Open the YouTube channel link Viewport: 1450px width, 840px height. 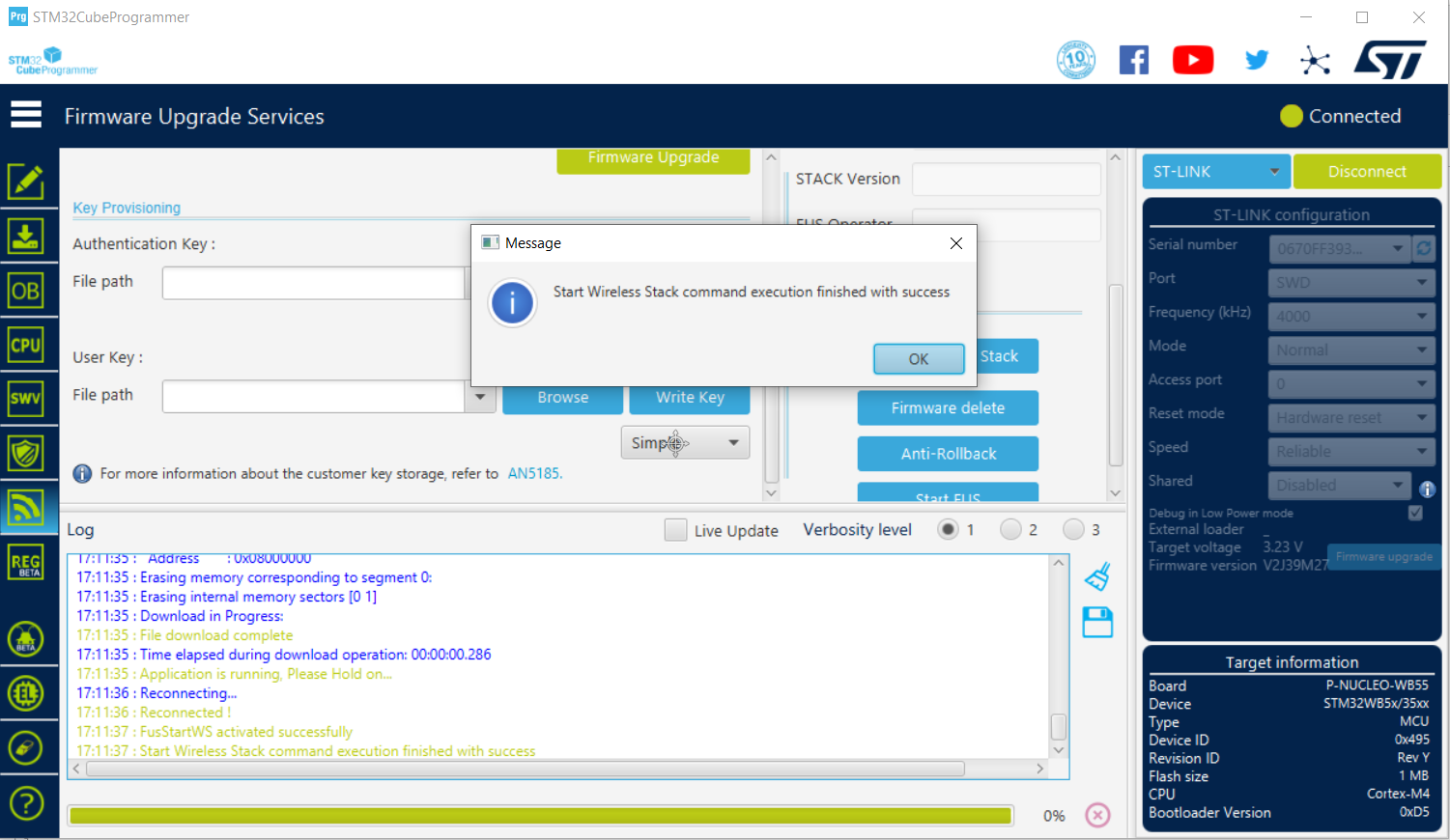click(1193, 59)
